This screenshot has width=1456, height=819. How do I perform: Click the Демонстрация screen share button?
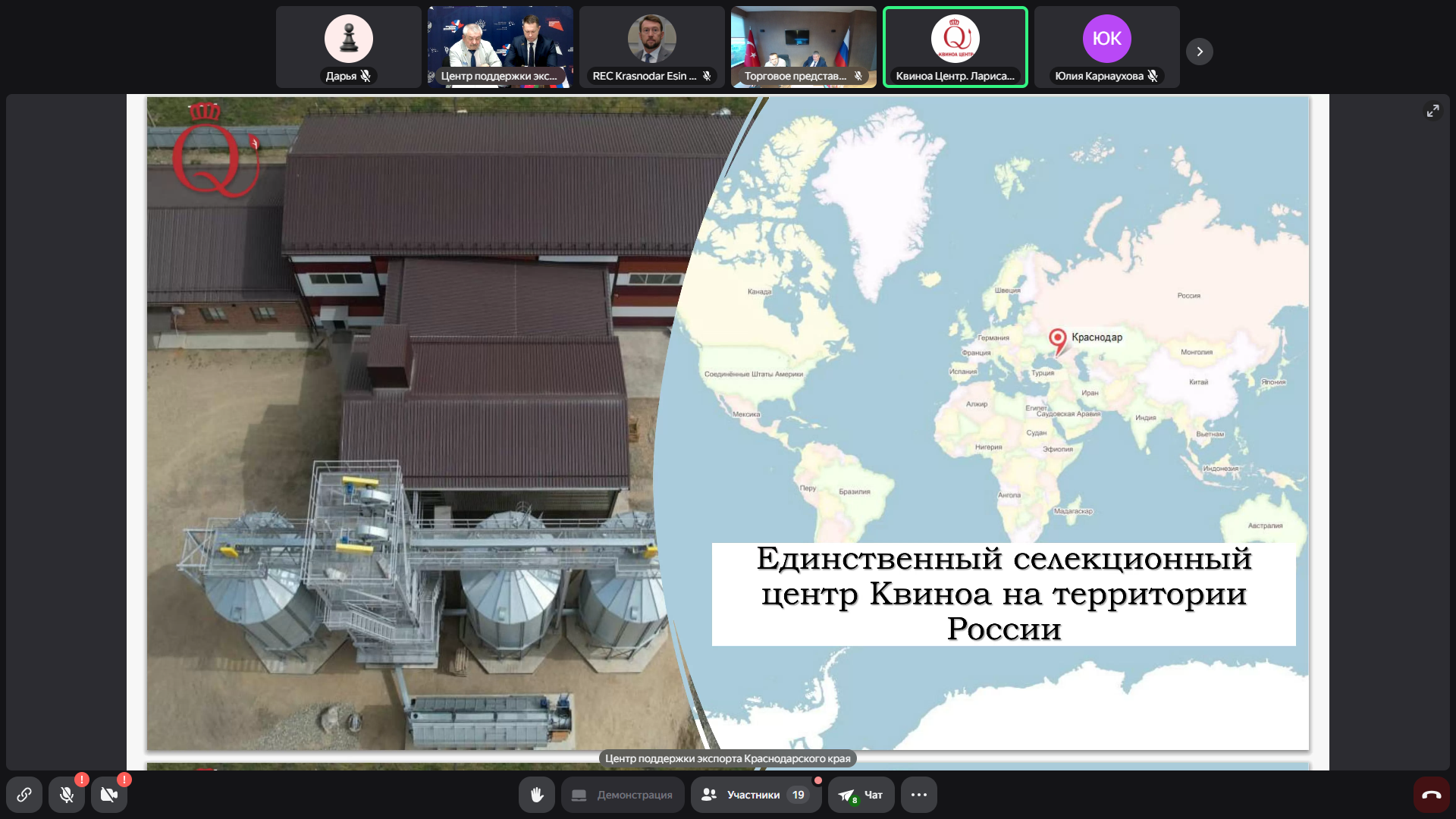click(623, 795)
